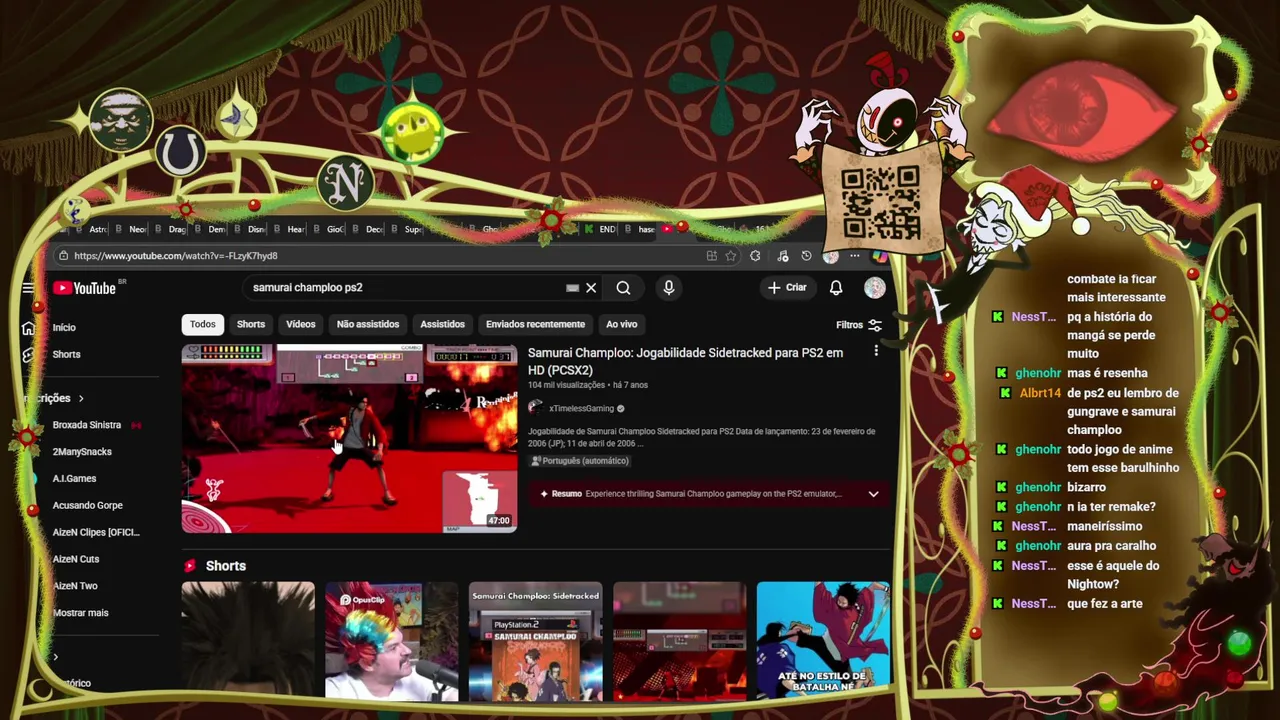Open the fourth short with red gameplay

coord(679,640)
